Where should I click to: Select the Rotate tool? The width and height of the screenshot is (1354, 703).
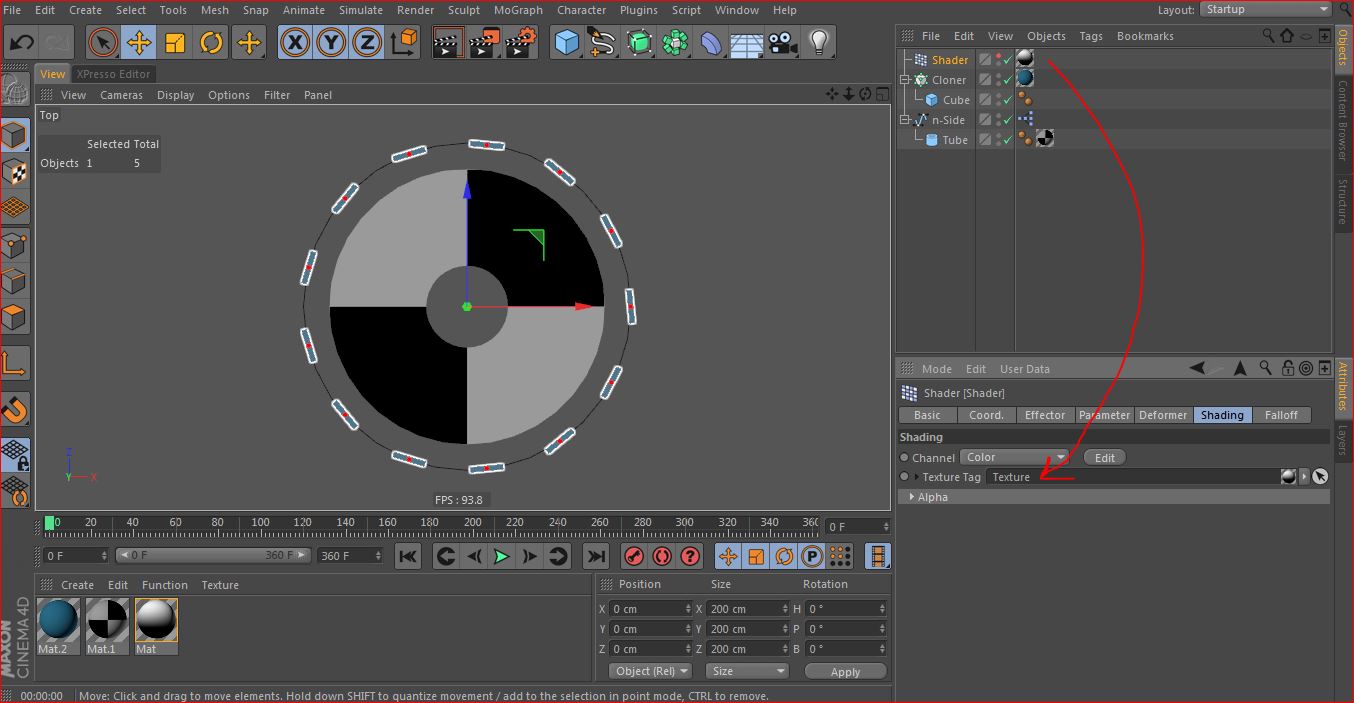(x=211, y=43)
